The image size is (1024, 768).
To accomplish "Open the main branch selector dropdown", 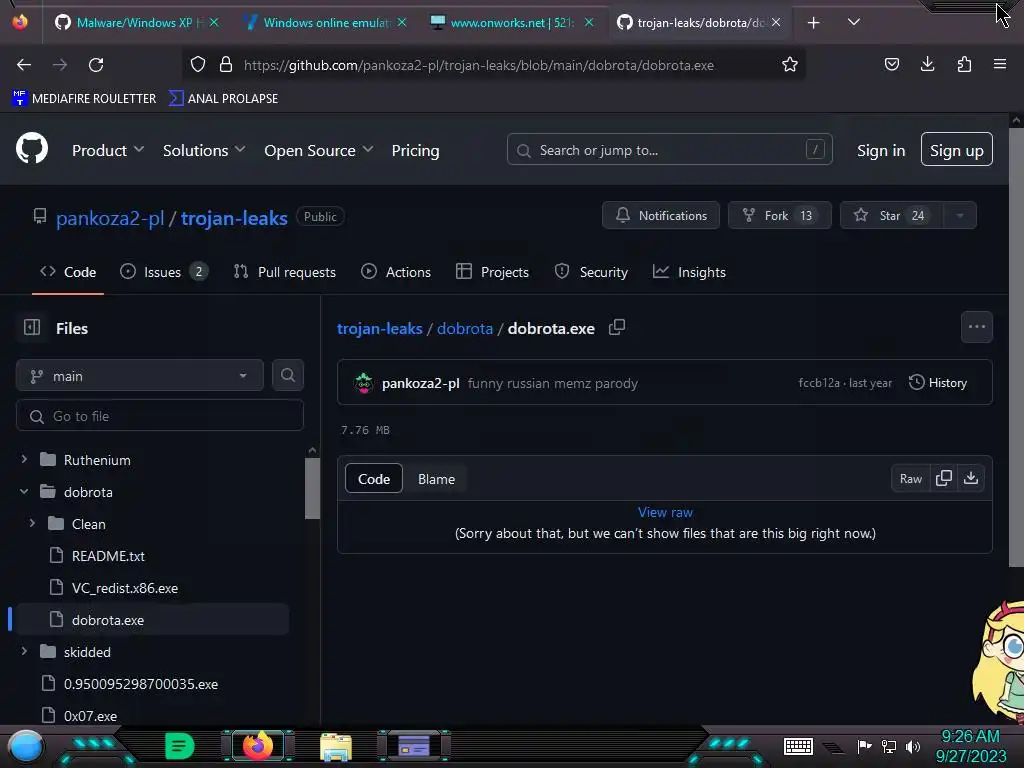I will (140, 376).
